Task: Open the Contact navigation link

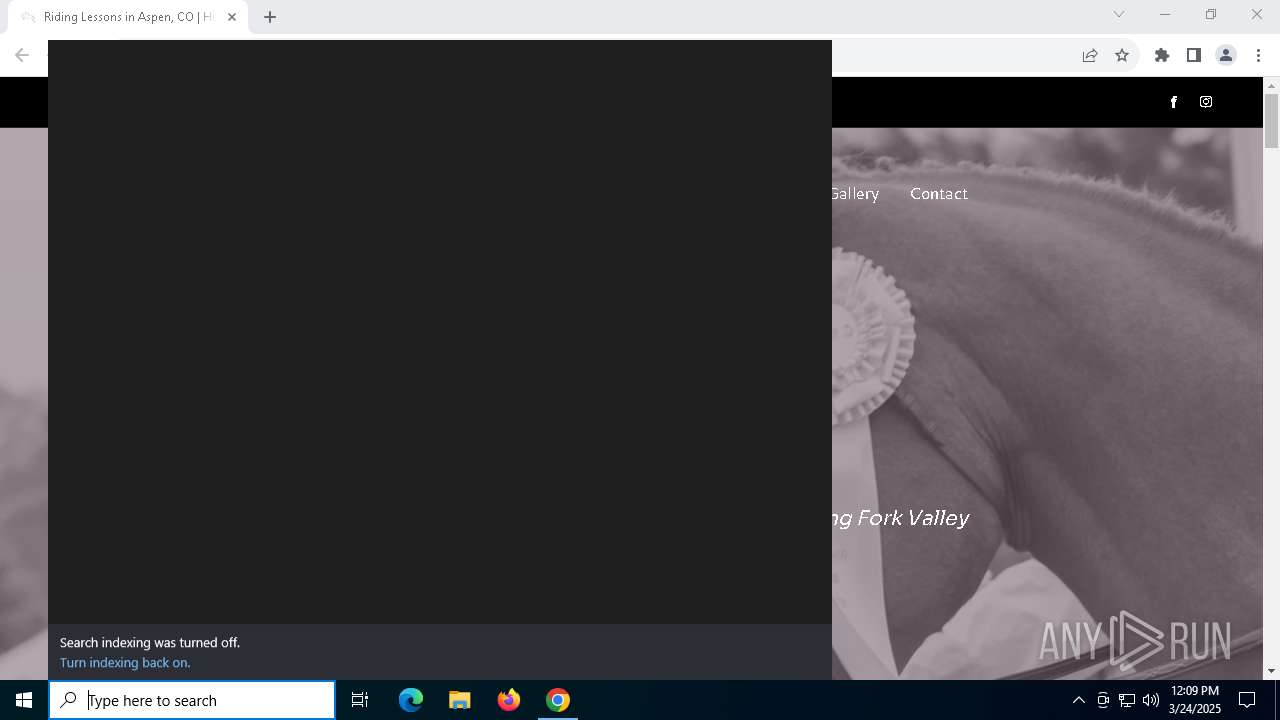Action: click(x=939, y=194)
